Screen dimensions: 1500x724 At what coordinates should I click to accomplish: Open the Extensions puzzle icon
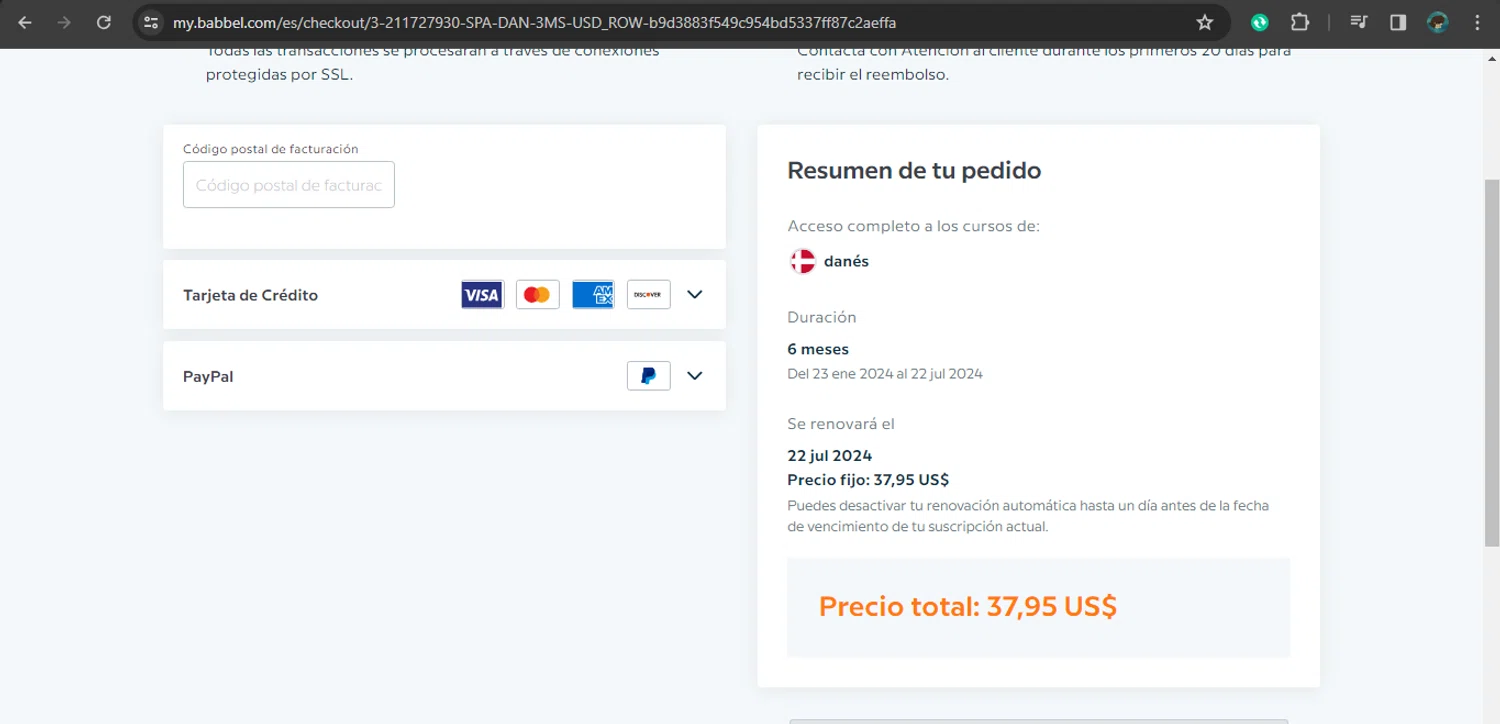[x=1299, y=22]
